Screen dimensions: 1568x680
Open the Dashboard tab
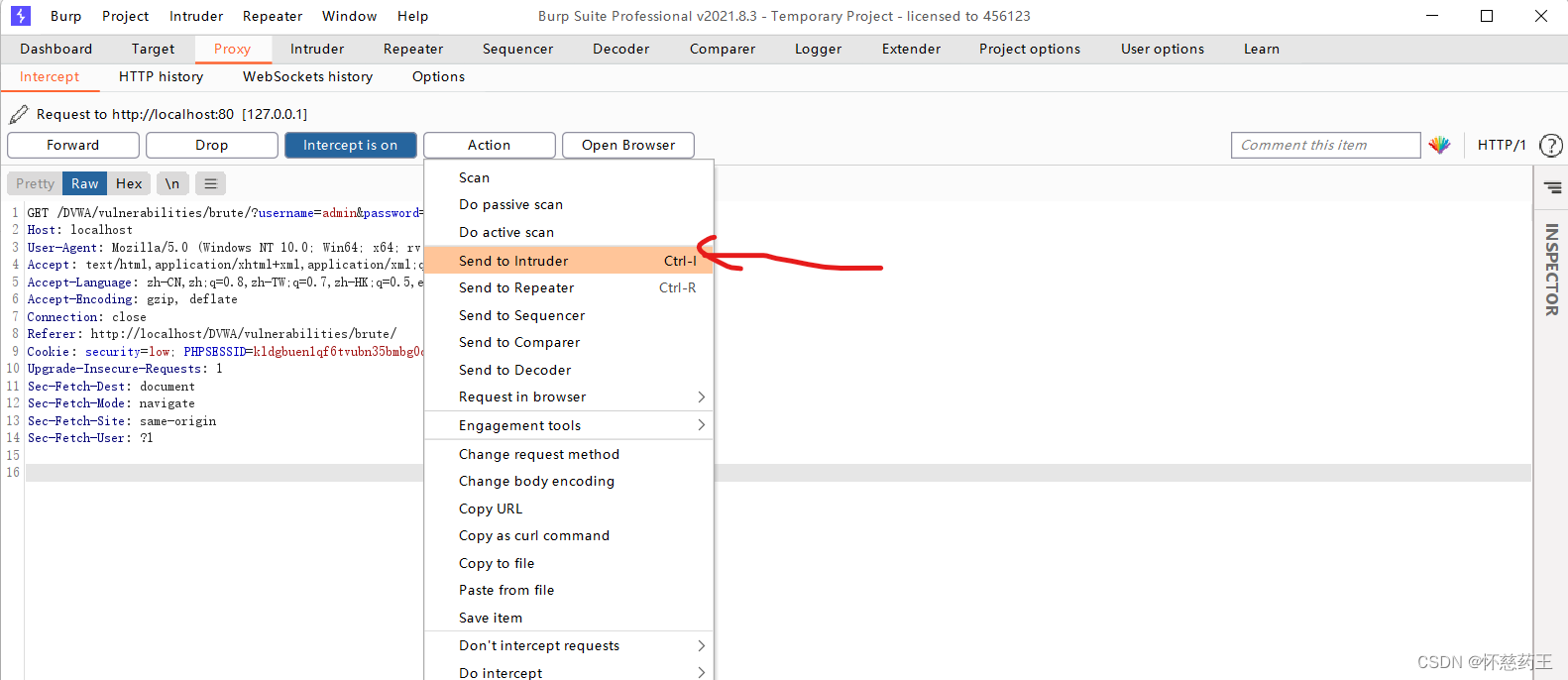pyautogui.click(x=56, y=49)
